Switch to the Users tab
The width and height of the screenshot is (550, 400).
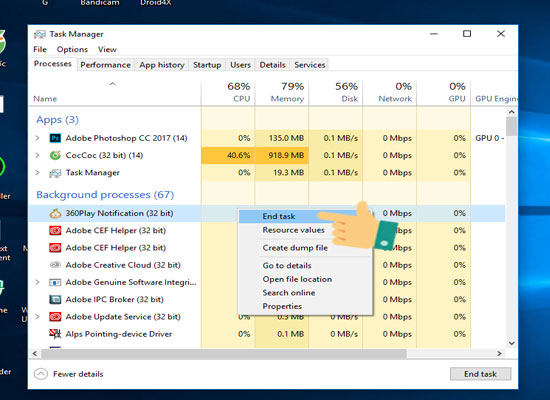240,65
